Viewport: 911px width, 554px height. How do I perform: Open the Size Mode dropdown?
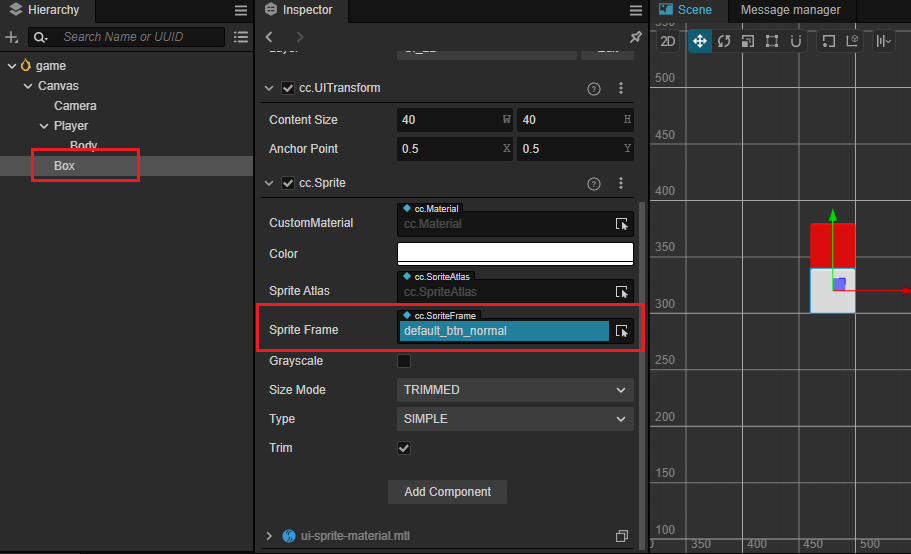point(515,390)
